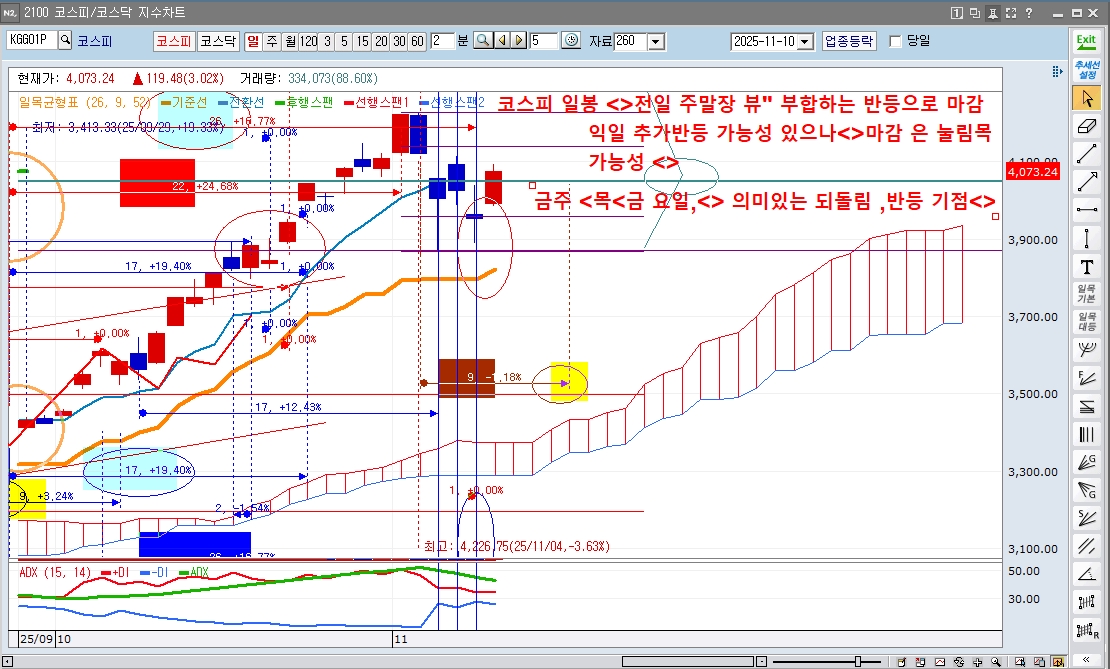Select the text (T) annotation tool
This screenshot has height=669, width=1110.
click(1086, 266)
